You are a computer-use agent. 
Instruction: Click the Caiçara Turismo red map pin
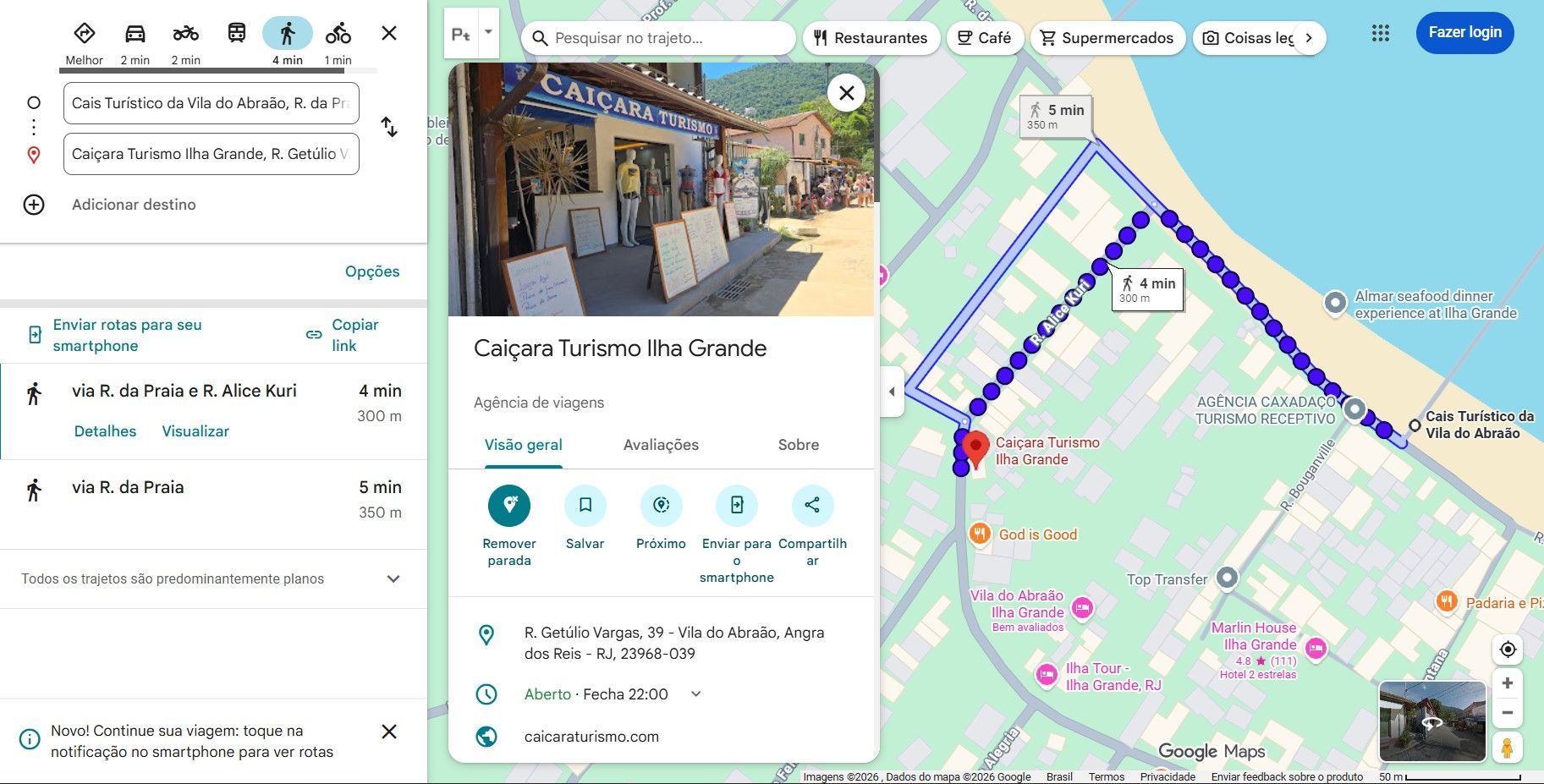[975, 448]
